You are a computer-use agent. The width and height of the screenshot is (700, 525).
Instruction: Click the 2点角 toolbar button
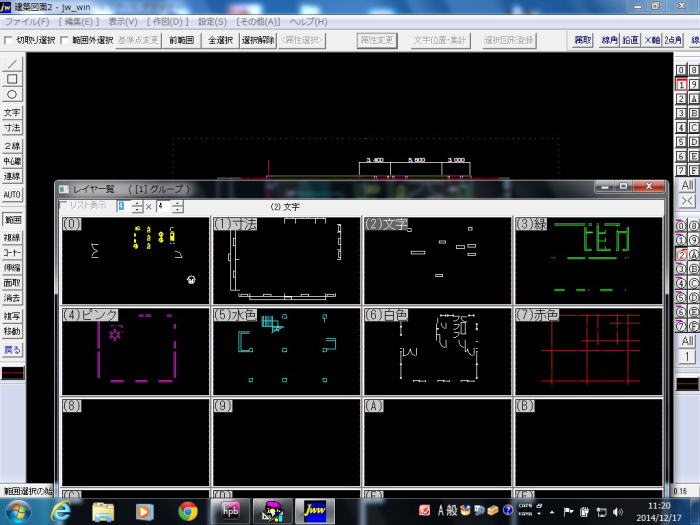673,40
